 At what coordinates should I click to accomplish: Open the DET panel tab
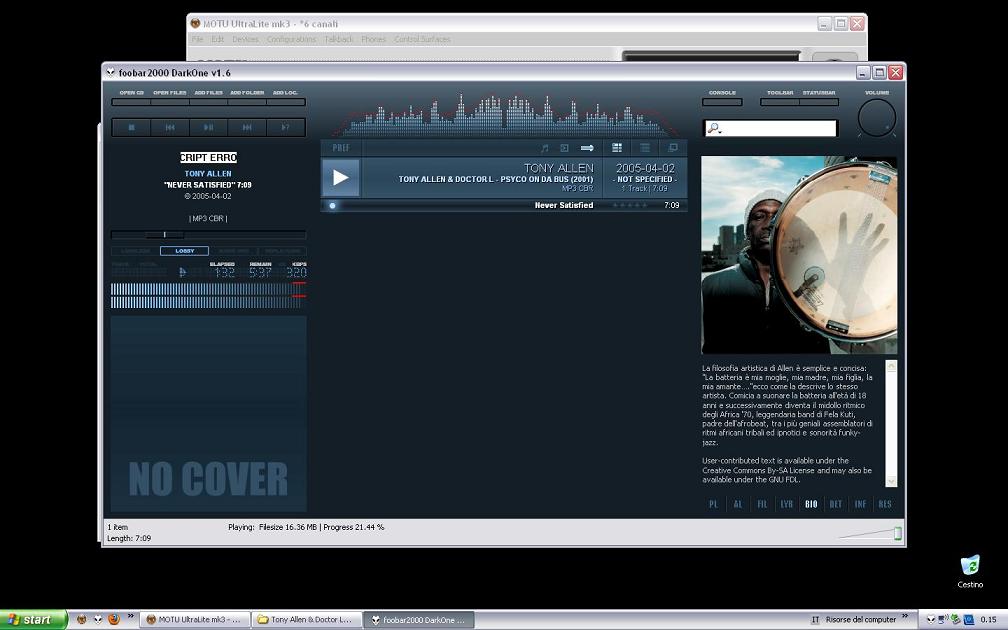click(x=836, y=504)
